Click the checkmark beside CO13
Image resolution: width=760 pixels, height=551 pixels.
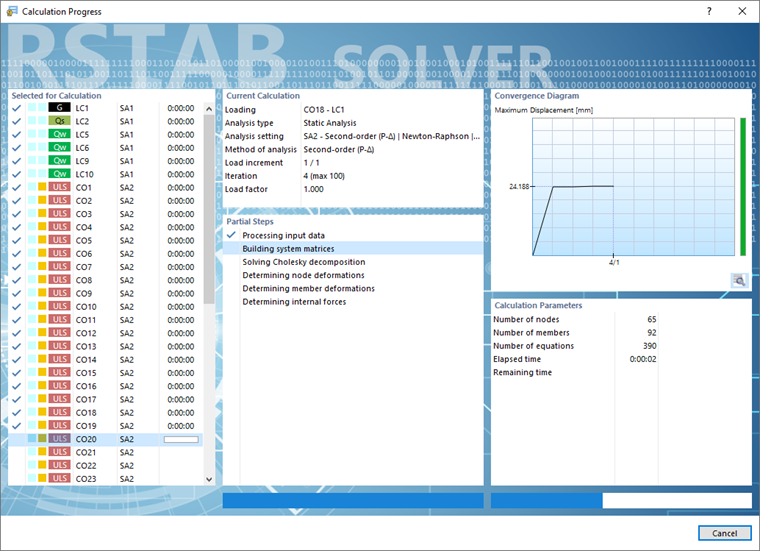coord(16,346)
